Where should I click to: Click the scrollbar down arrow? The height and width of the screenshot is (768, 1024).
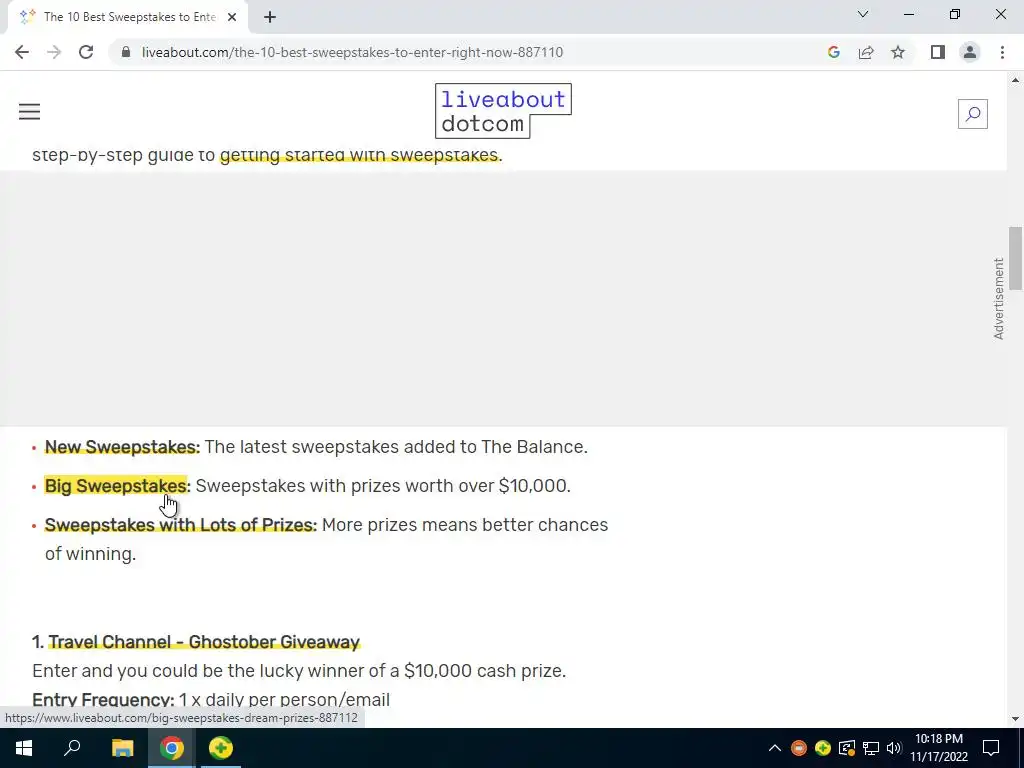coord(1015,719)
